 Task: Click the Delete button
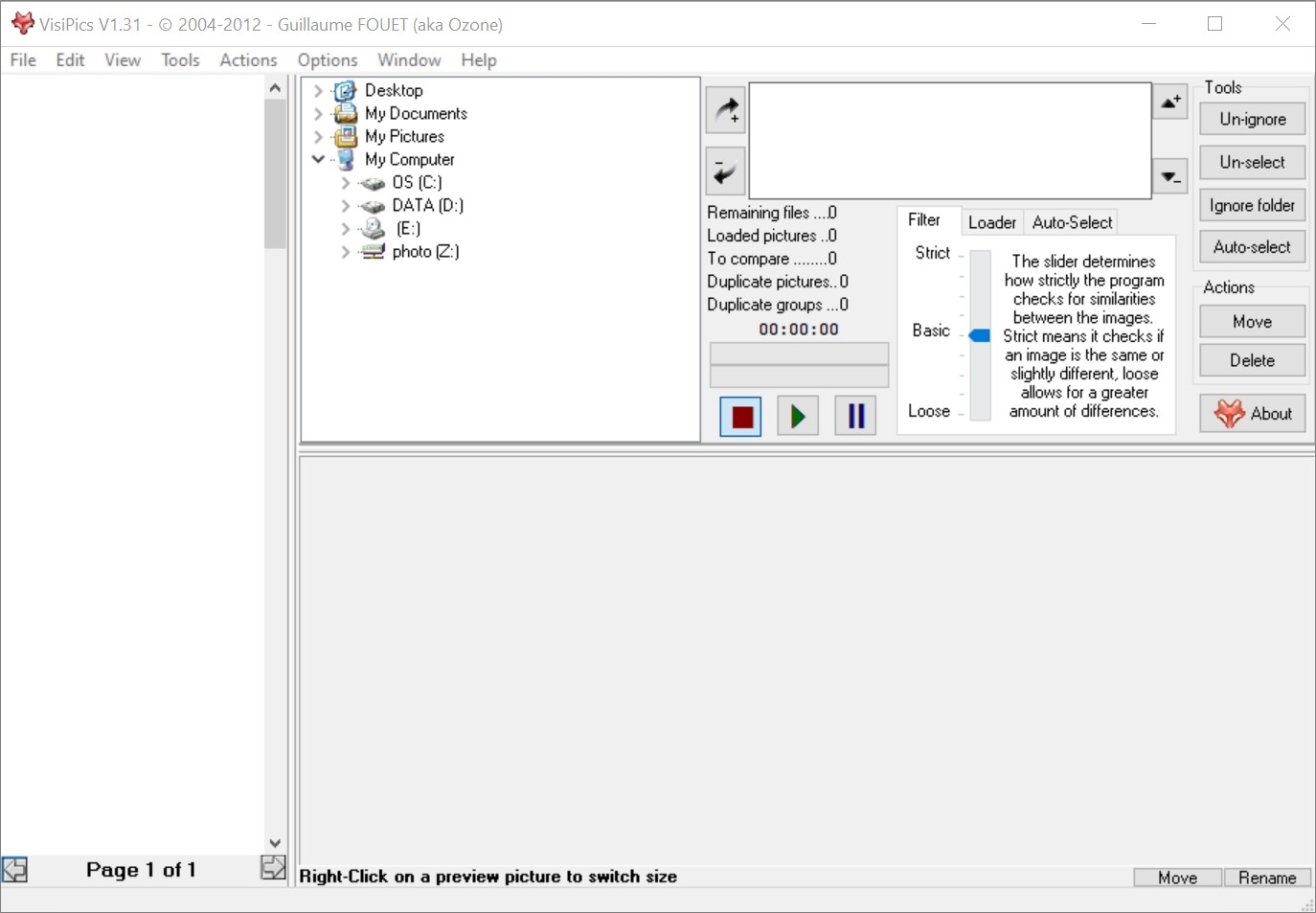pyautogui.click(x=1253, y=361)
